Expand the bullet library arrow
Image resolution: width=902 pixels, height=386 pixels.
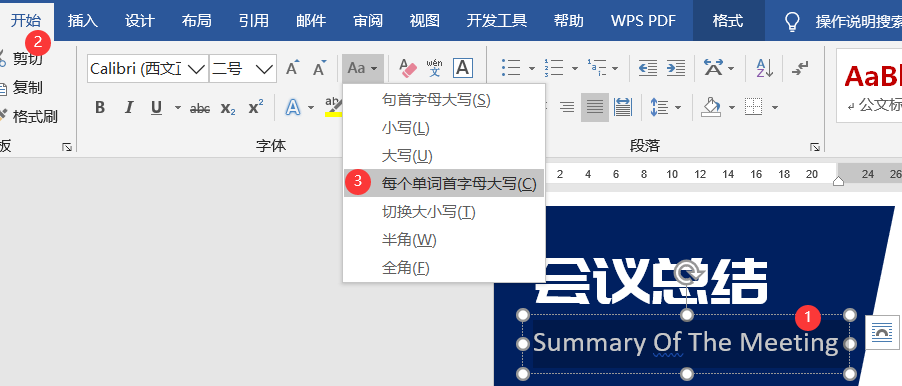tap(532, 68)
